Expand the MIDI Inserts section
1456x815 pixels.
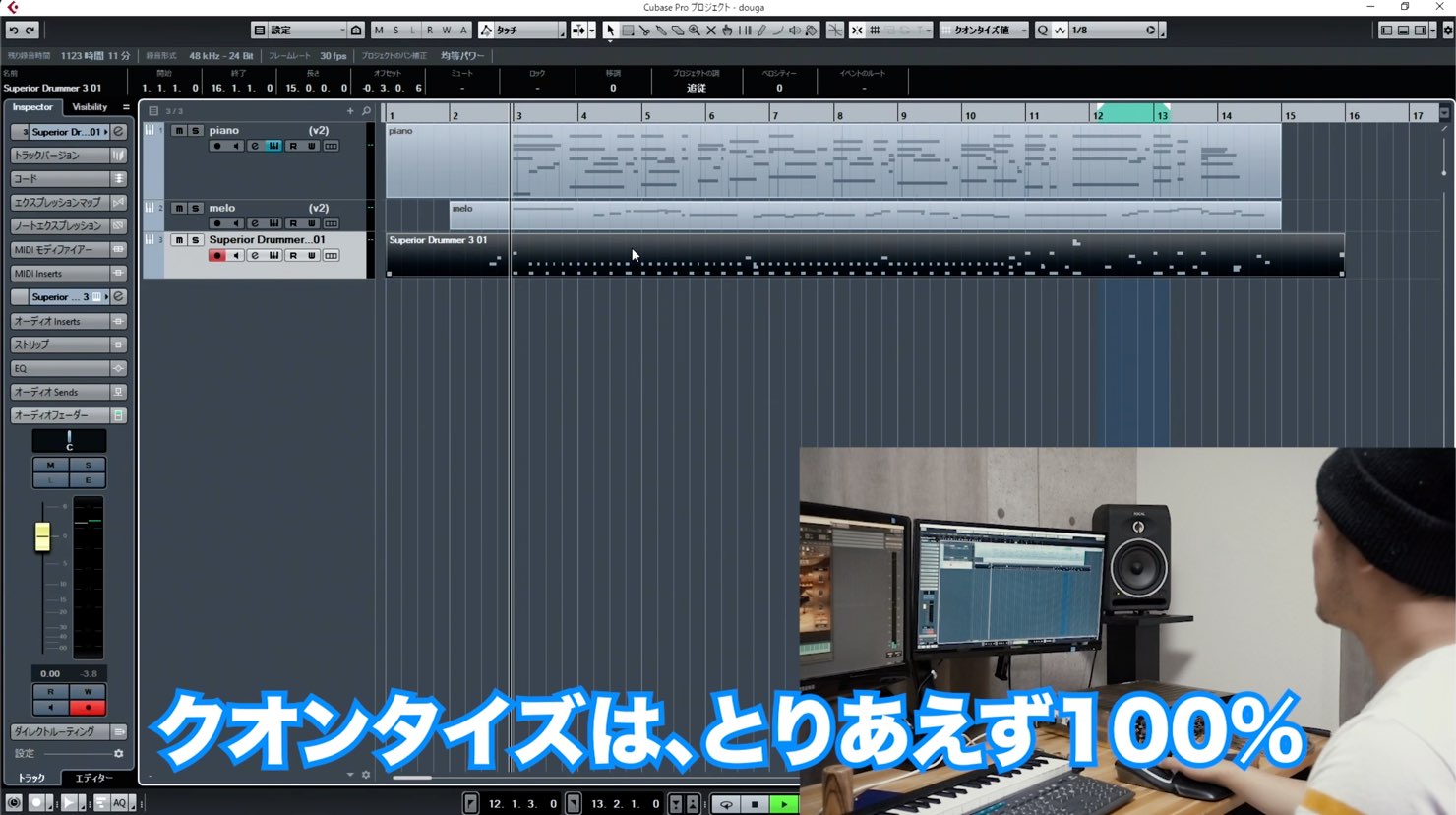(x=69, y=274)
